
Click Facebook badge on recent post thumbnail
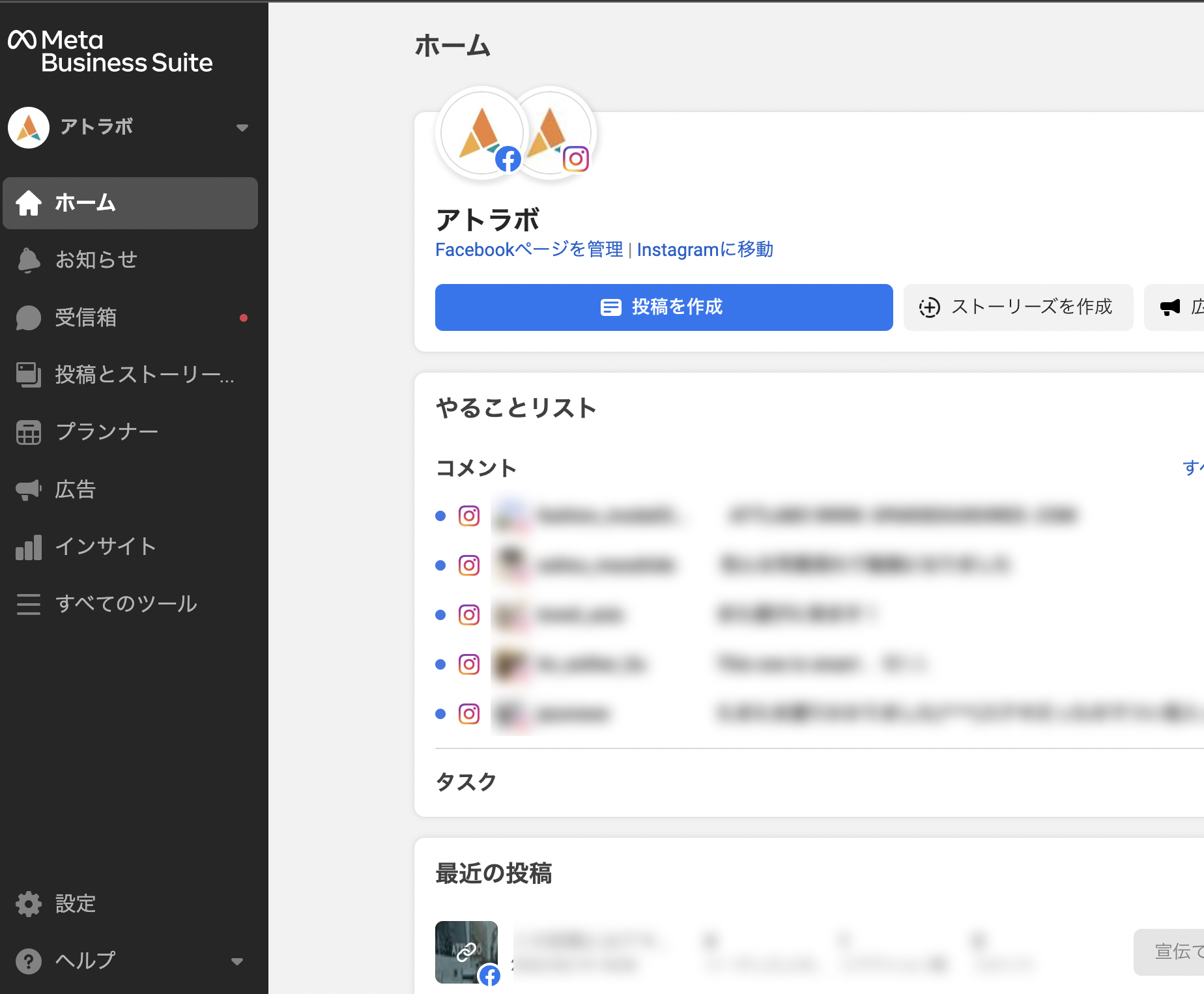(490, 976)
